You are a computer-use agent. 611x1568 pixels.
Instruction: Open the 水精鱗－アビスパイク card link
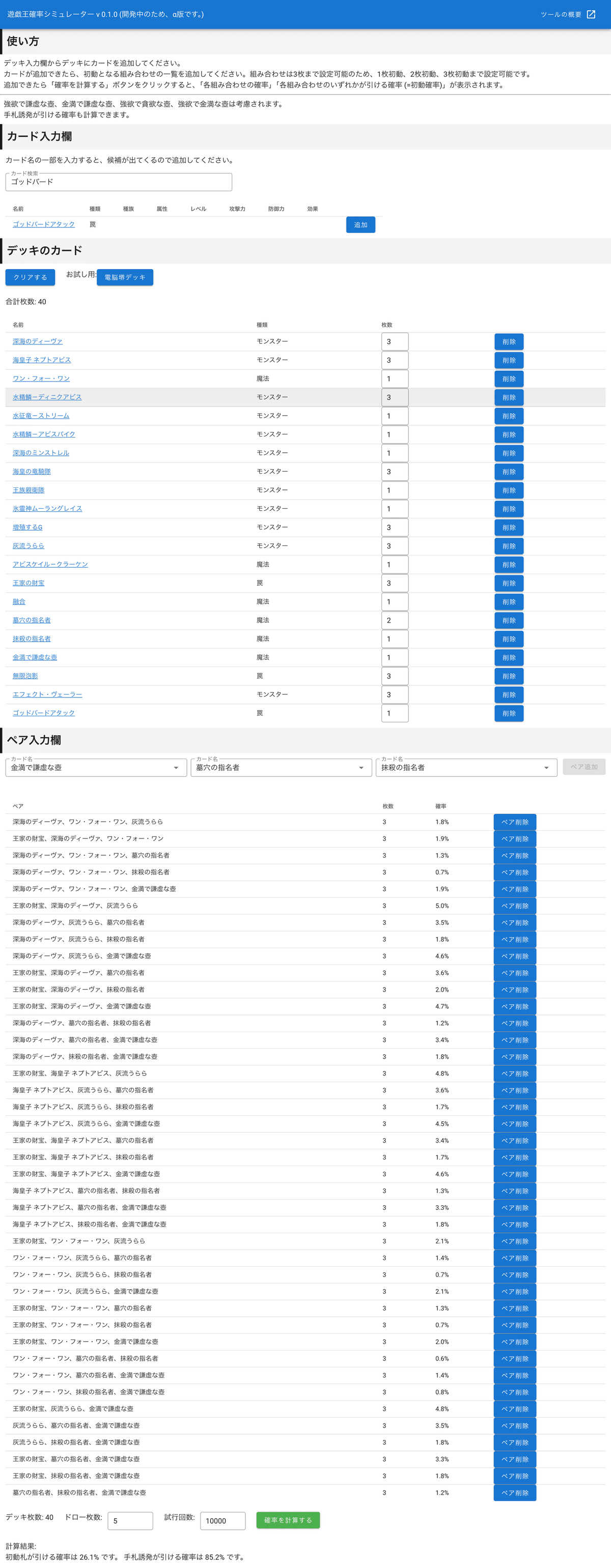(x=44, y=434)
